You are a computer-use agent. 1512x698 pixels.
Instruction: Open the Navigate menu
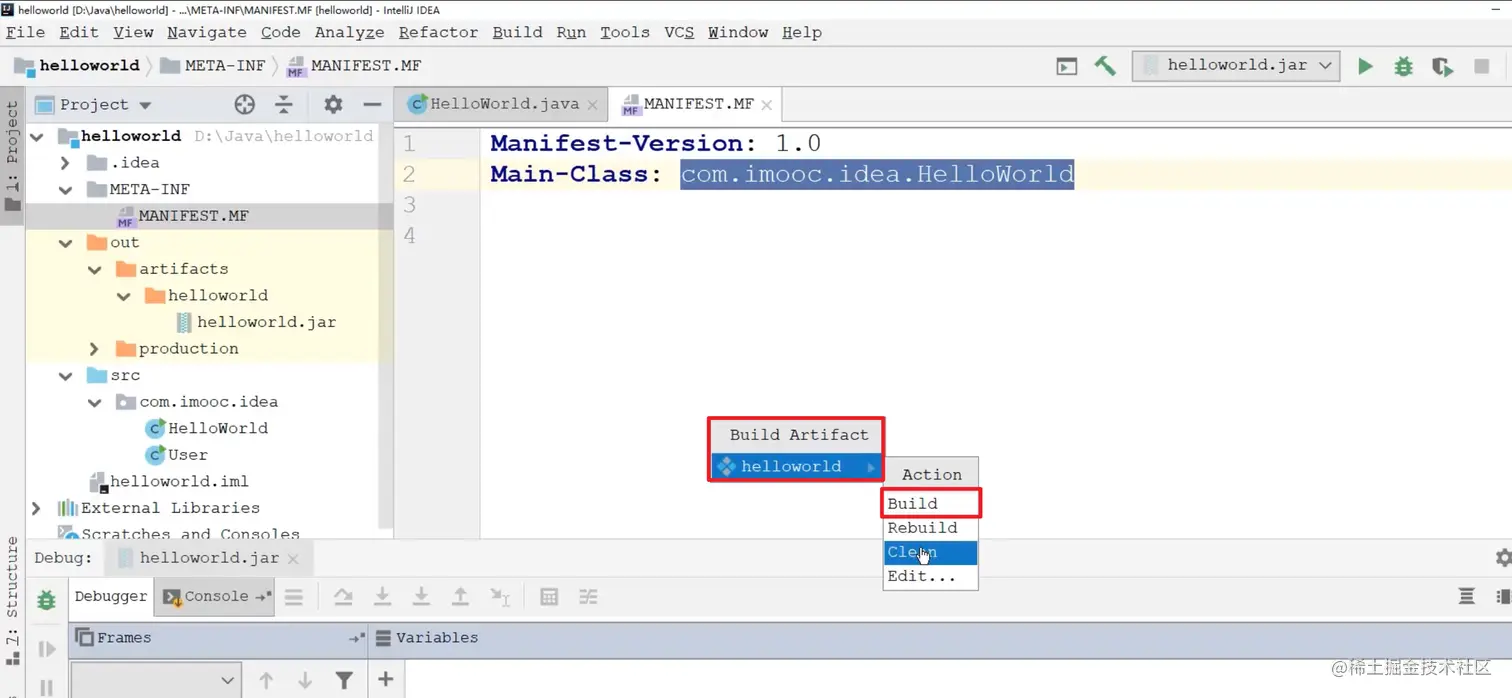206,32
